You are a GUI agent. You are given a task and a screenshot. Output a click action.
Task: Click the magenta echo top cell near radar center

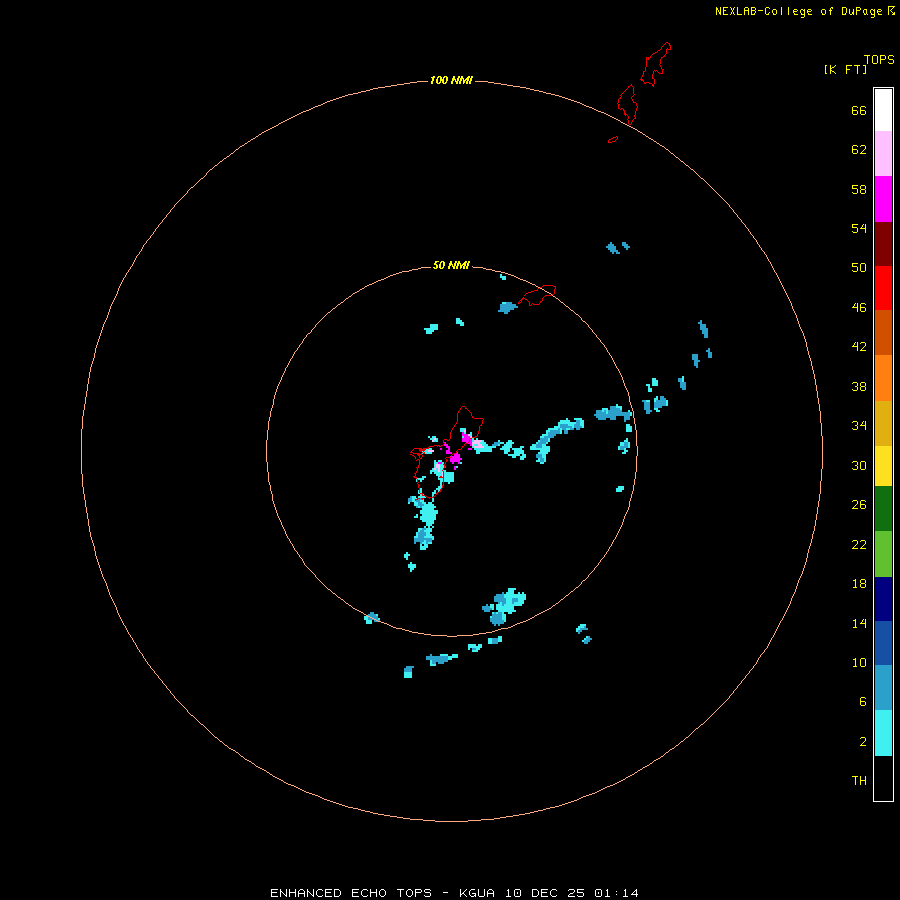[x=455, y=458]
